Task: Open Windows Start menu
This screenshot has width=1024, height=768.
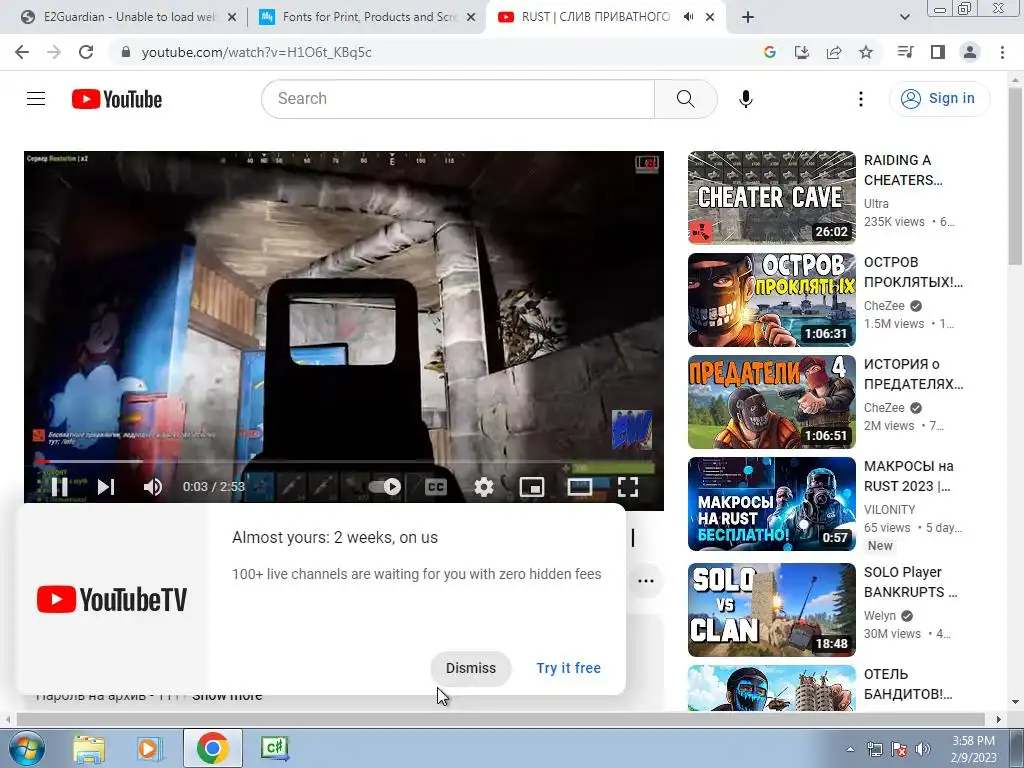Action: click(27, 748)
